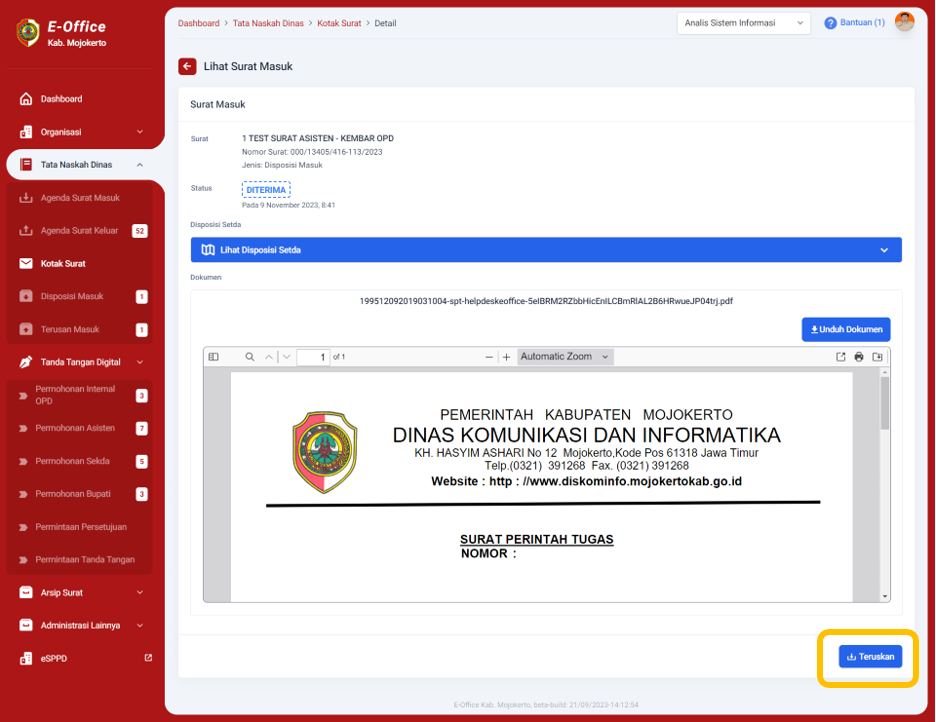The width and height of the screenshot is (936, 722).
Task: Collapse the Tata Naskah Dinas menu
Action: pos(81,165)
